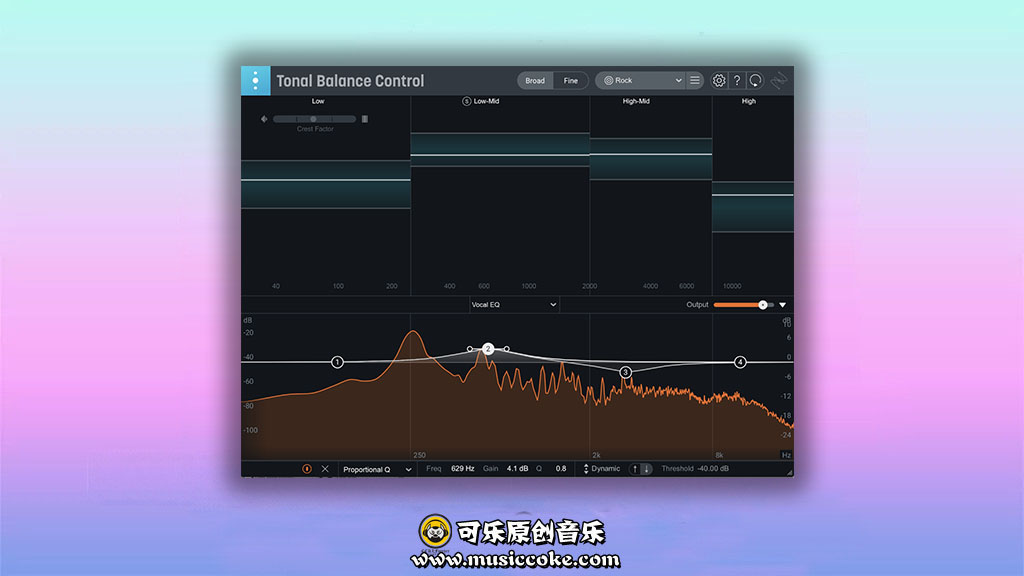Click the Dynamic mode label

pyautogui.click(x=605, y=468)
